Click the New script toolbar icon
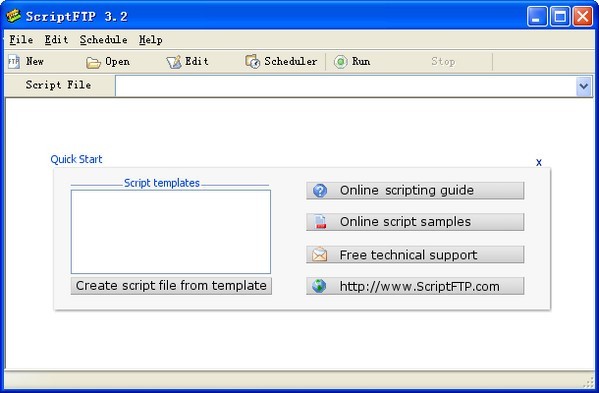The width and height of the screenshot is (599, 393). pyautogui.click(x=14, y=61)
